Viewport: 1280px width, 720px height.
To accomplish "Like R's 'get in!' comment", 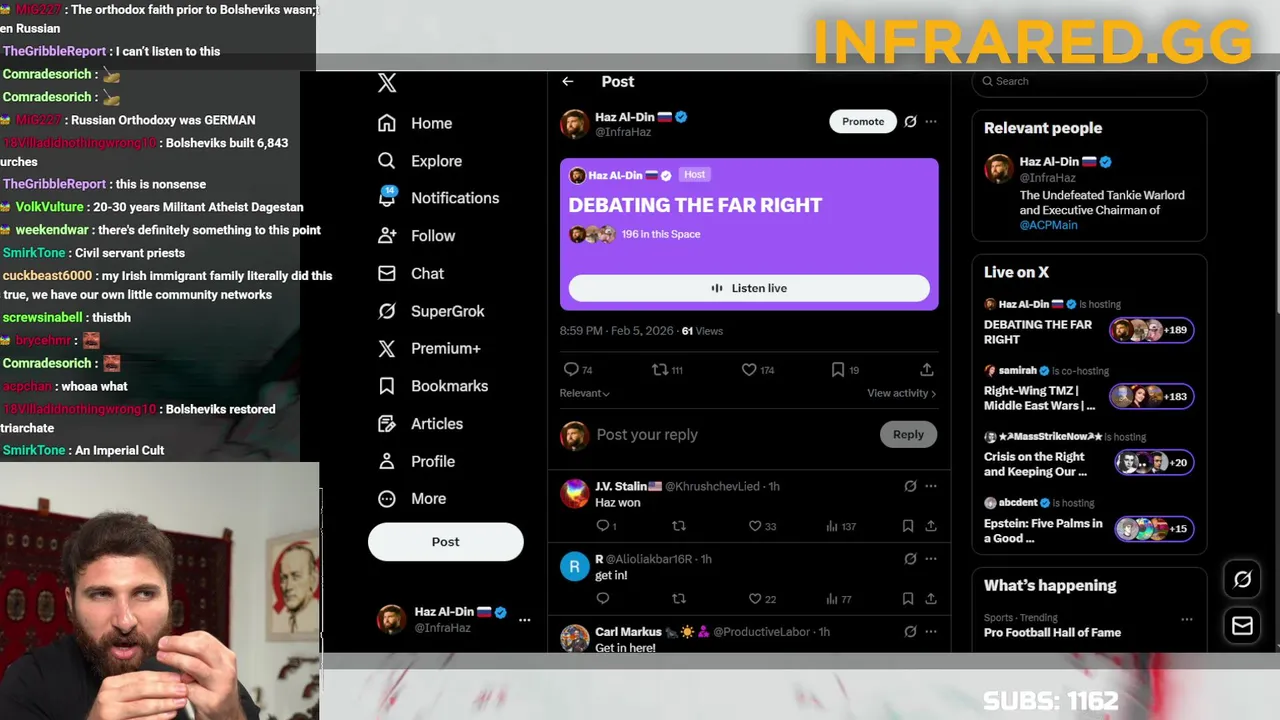I will tap(762, 599).
